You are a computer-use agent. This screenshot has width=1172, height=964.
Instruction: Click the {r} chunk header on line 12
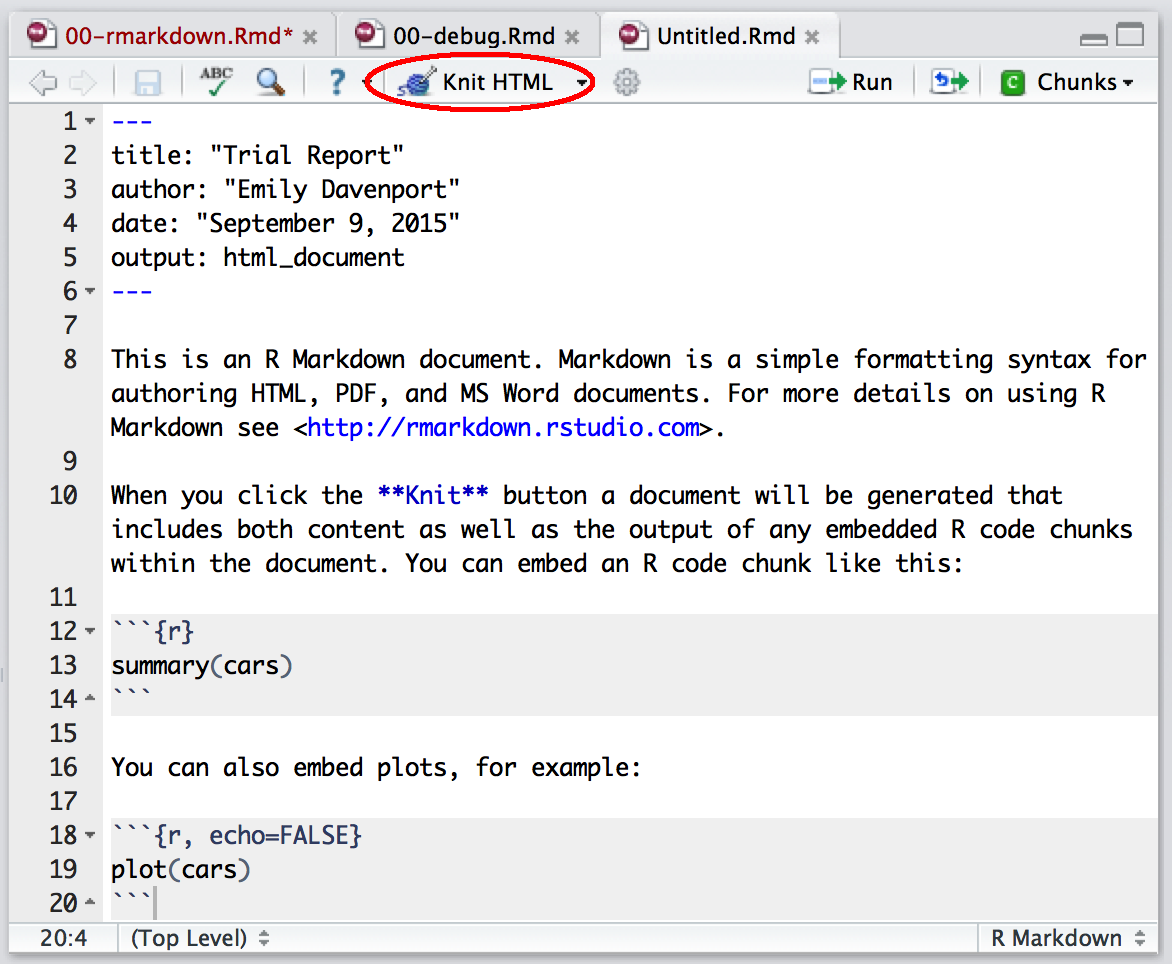[152, 631]
